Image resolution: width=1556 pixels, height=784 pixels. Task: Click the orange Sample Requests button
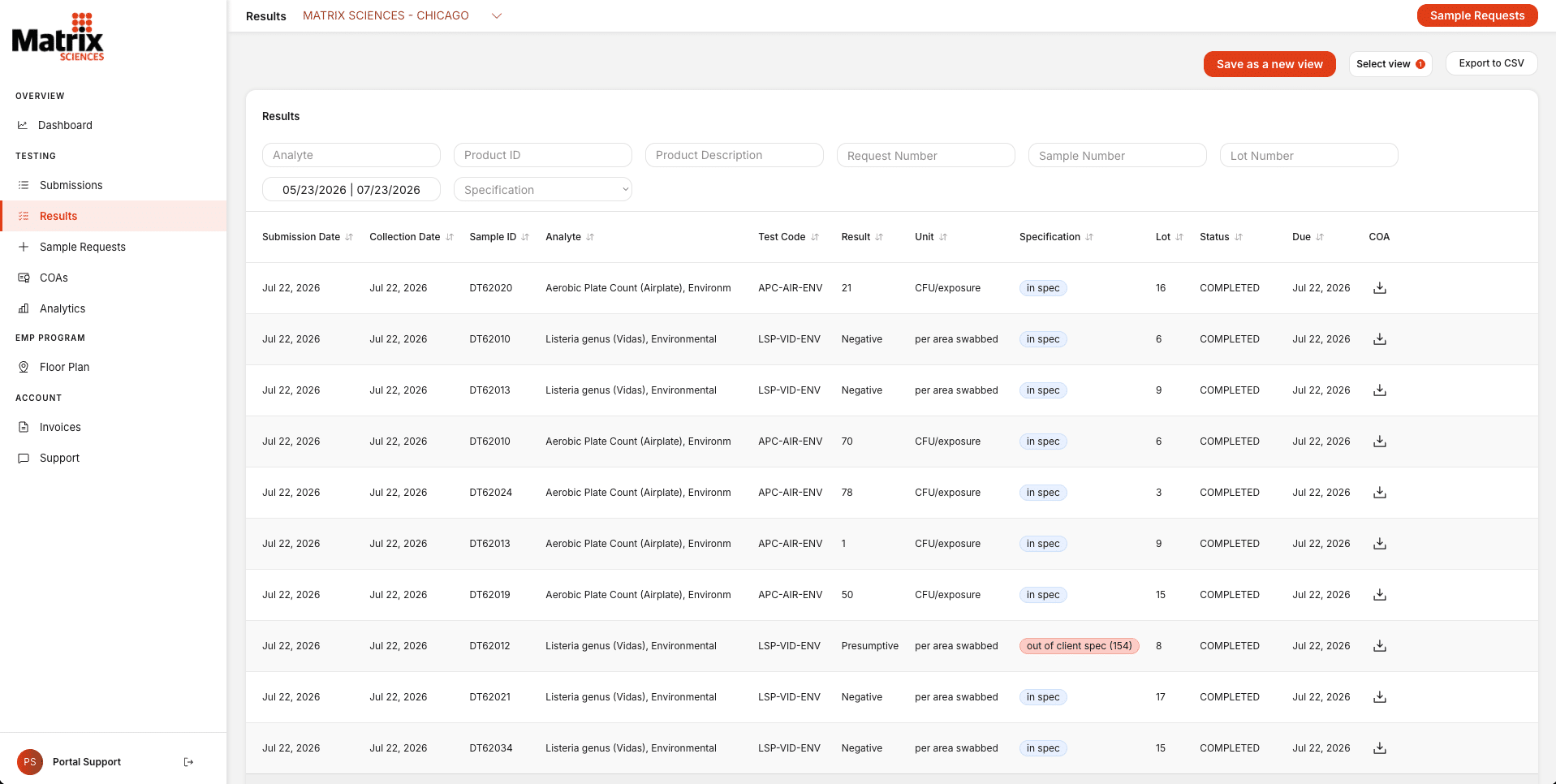click(1477, 15)
